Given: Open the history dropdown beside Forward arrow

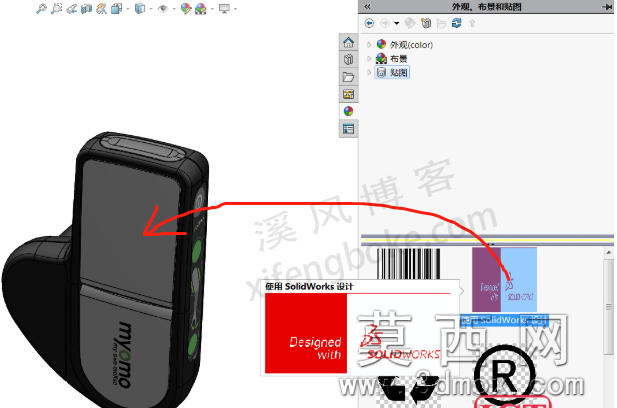Looking at the screenshot, I should [396, 24].
